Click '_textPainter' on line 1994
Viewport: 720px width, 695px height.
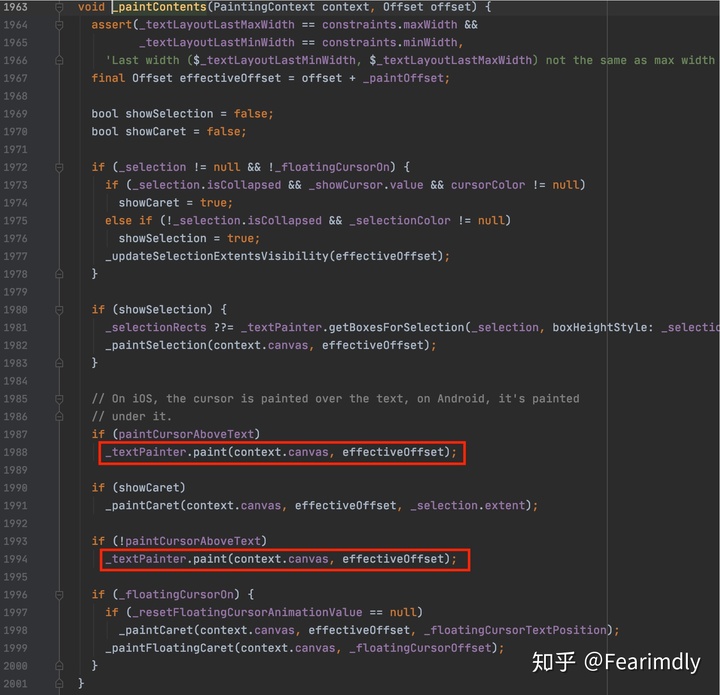tap(146, 560)
